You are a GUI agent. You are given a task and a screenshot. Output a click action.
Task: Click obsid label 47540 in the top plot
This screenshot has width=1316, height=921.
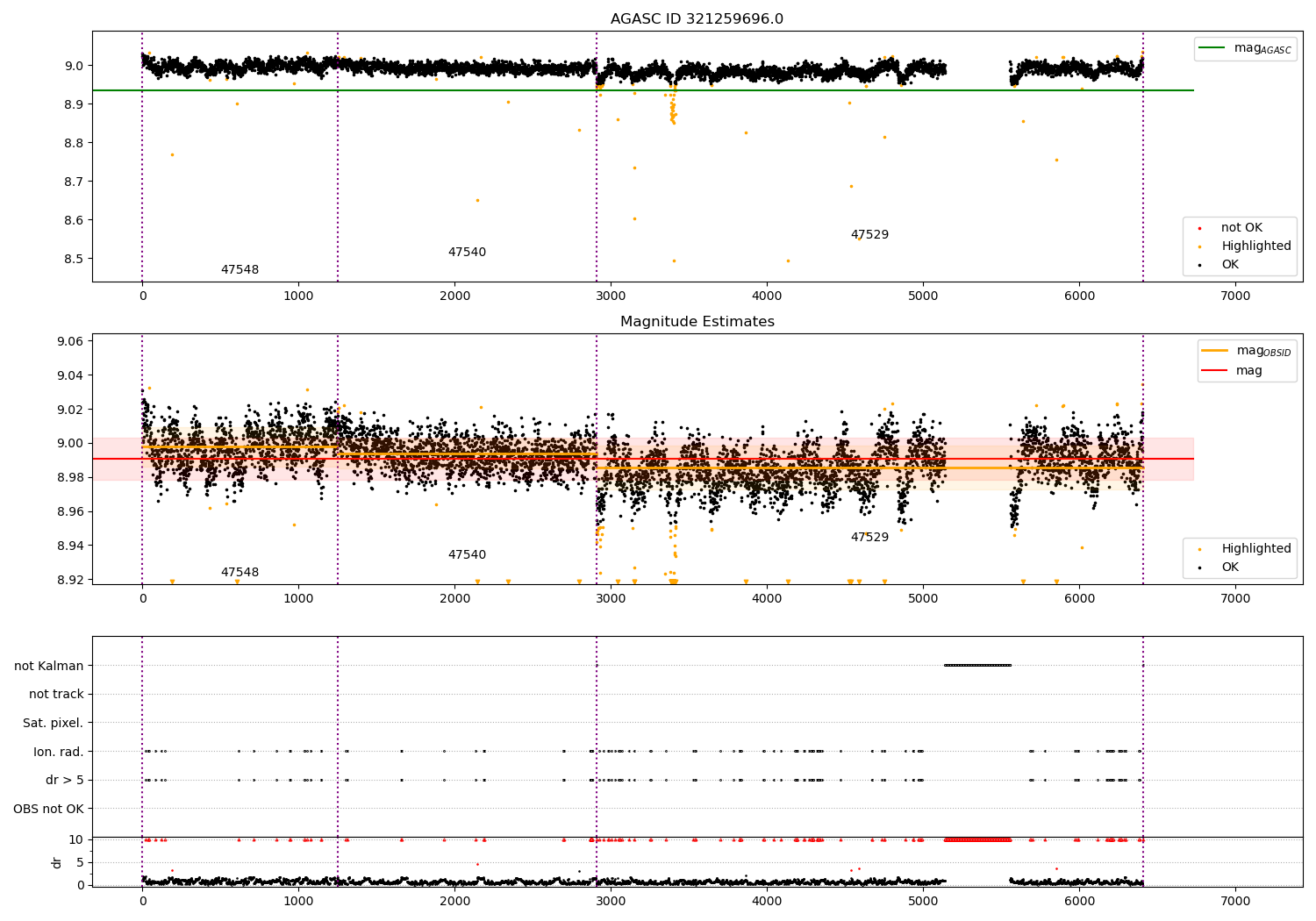click(467, 253)
